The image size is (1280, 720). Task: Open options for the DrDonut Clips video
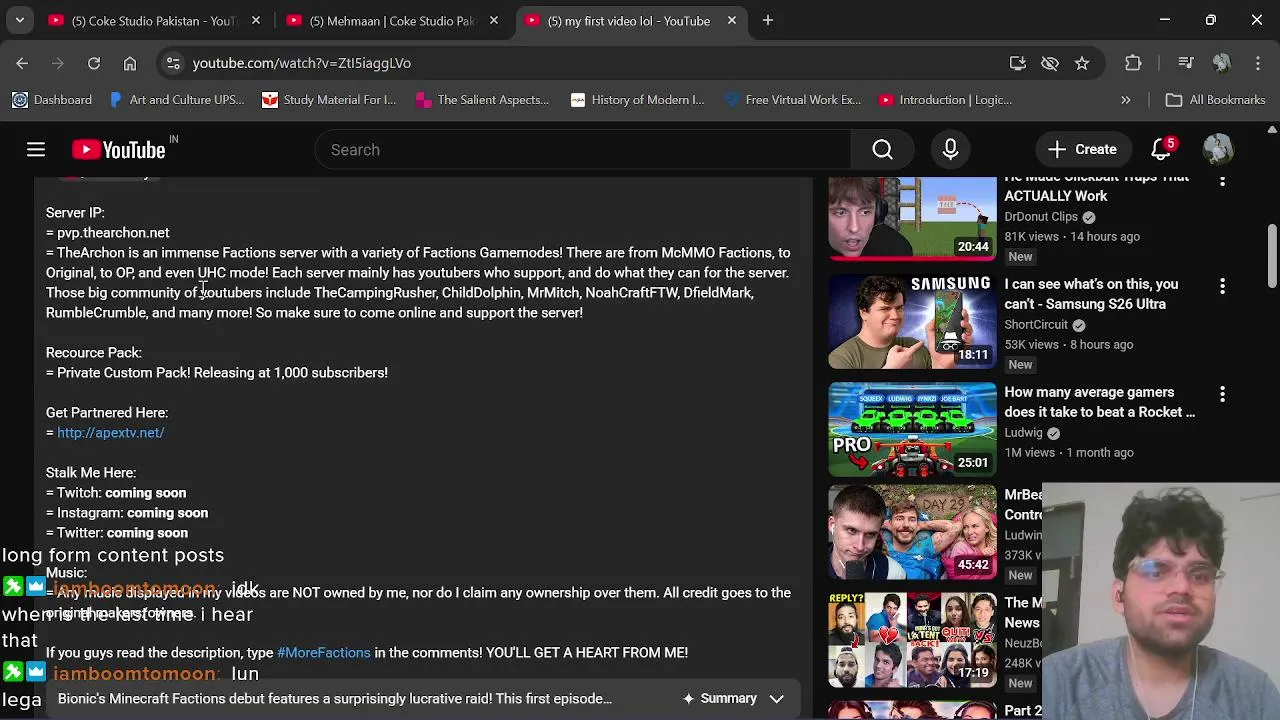[1222, 181]
